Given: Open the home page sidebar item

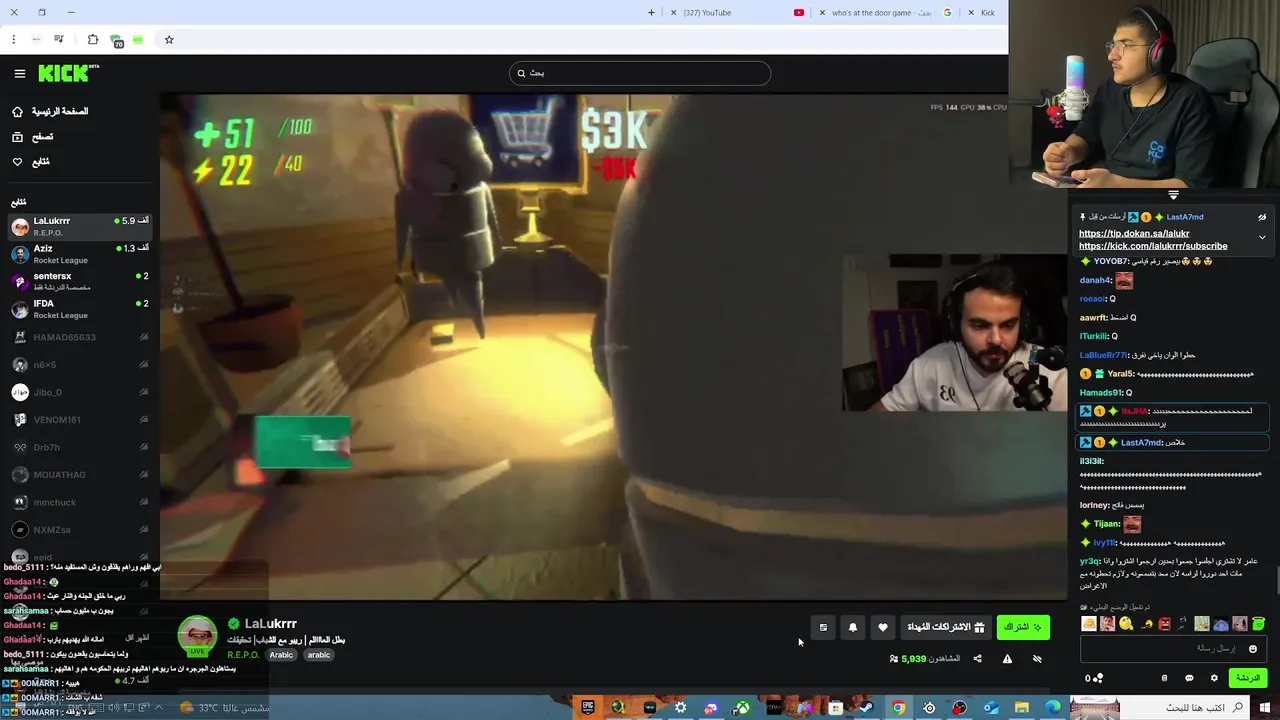Looking at the screenshot, I should click(50, 111).
